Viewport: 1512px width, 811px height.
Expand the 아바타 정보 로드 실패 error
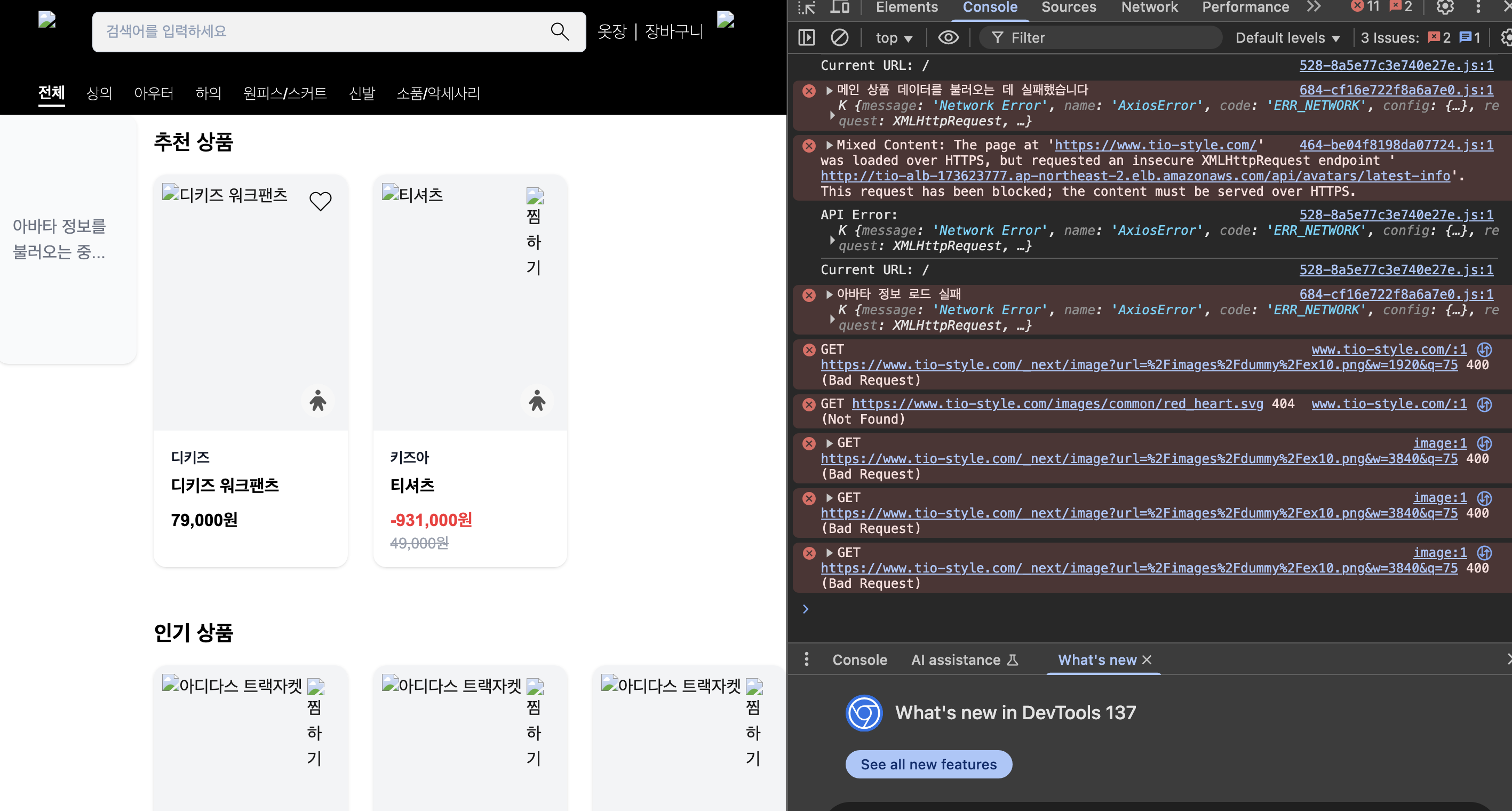pyautogui.click(x=829, y=294)
